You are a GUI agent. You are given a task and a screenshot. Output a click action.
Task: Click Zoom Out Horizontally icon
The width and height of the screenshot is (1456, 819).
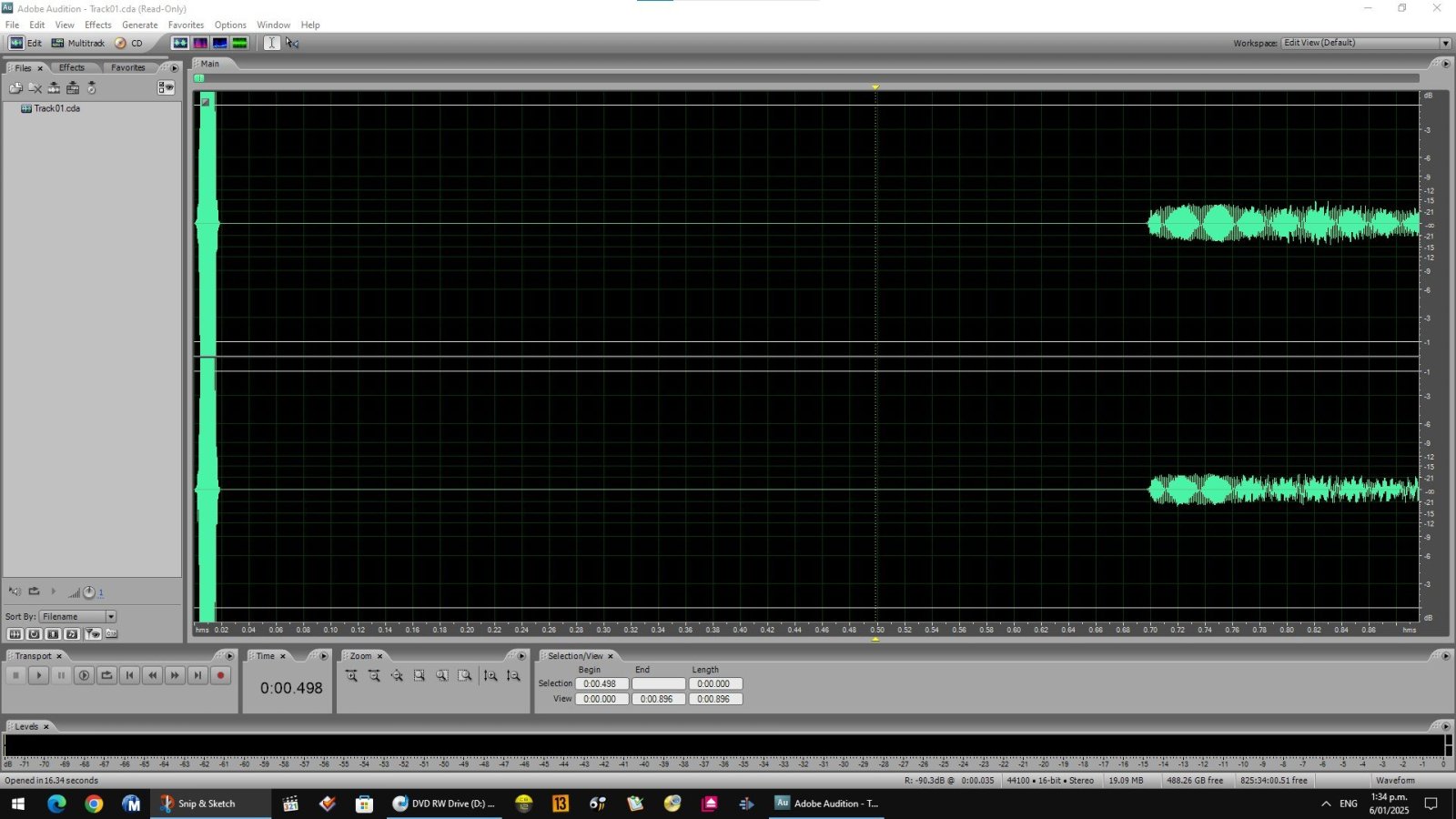(x=374, y=675)
